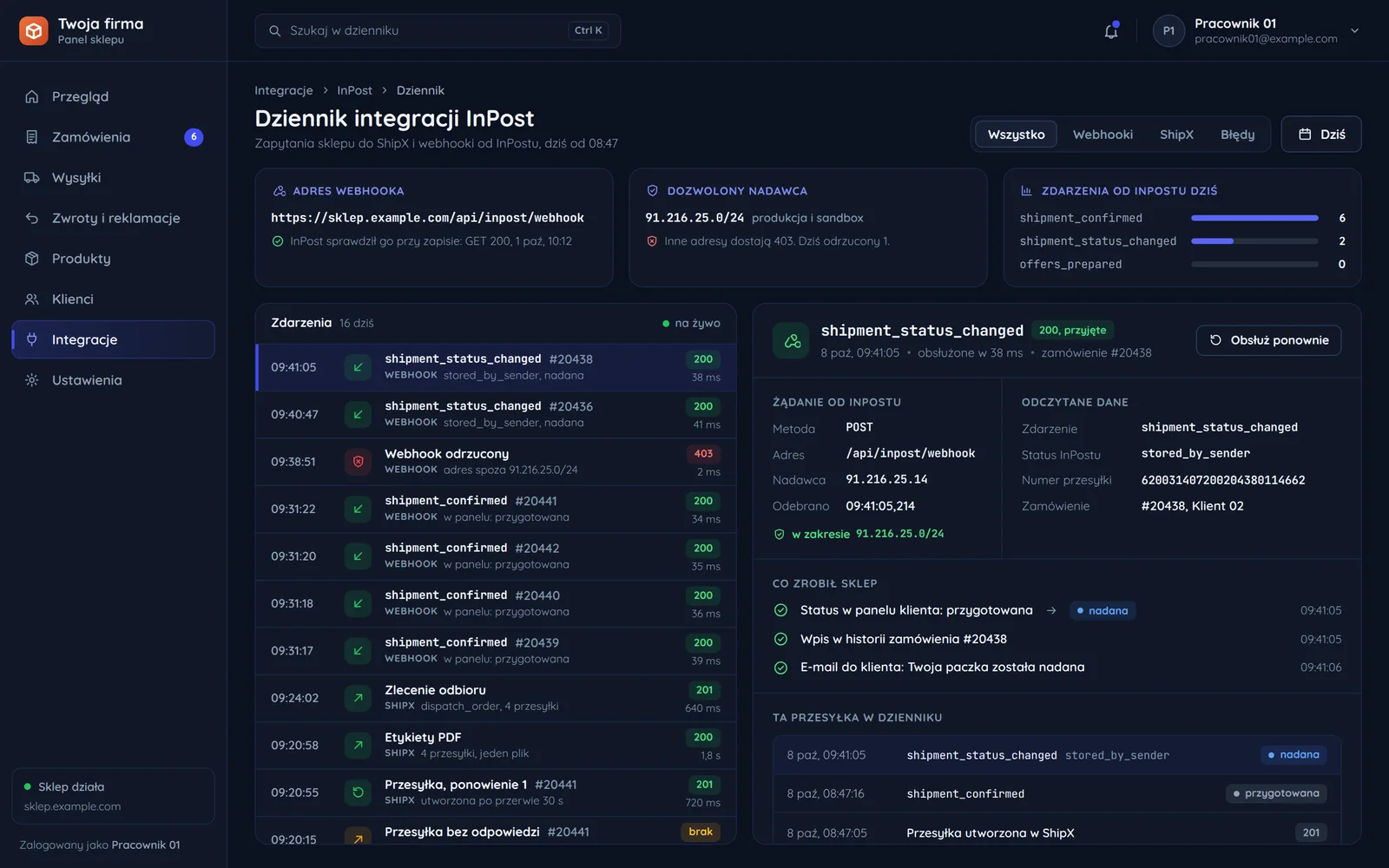Click the webhook URL https://sklep.example.com/api/inpost/webhook
Image resolution: width=1389 pixels, height=868 pixels.
click(427, 218)
